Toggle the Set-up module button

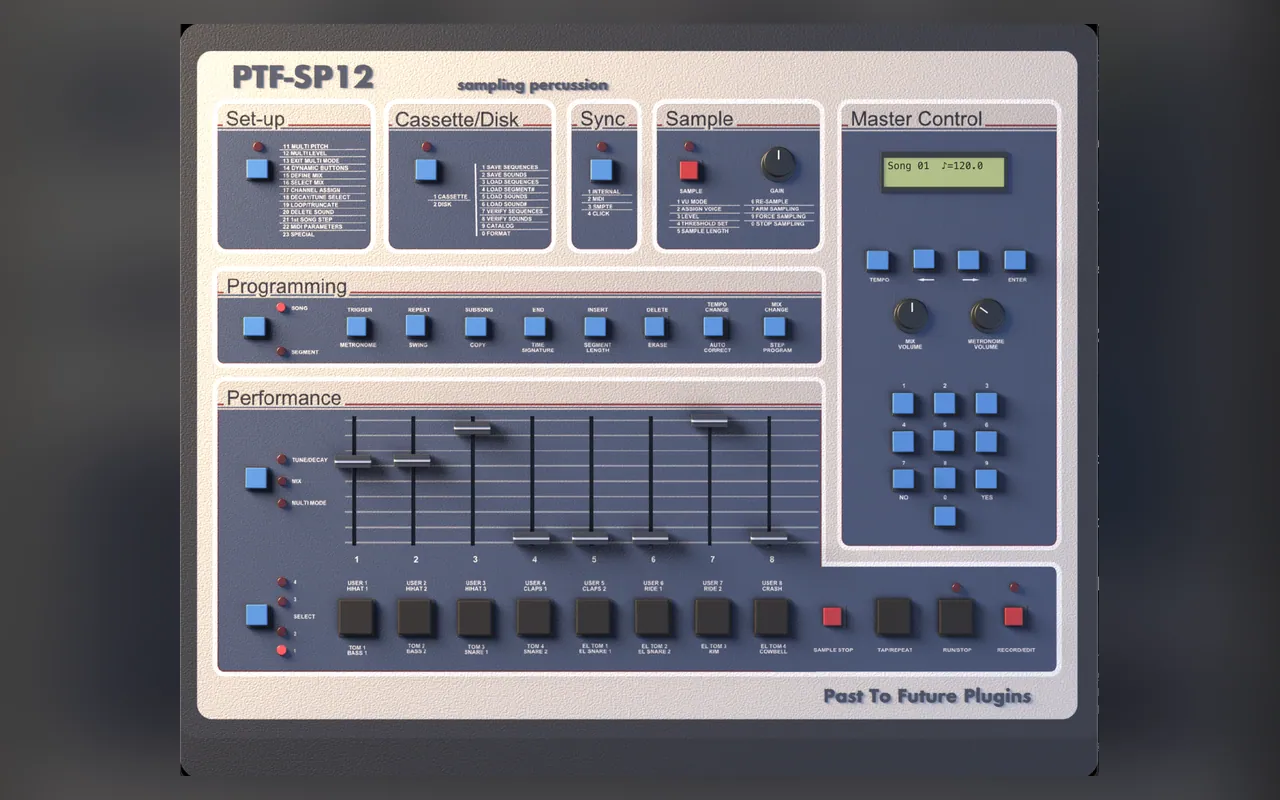[x=259, y=169]
